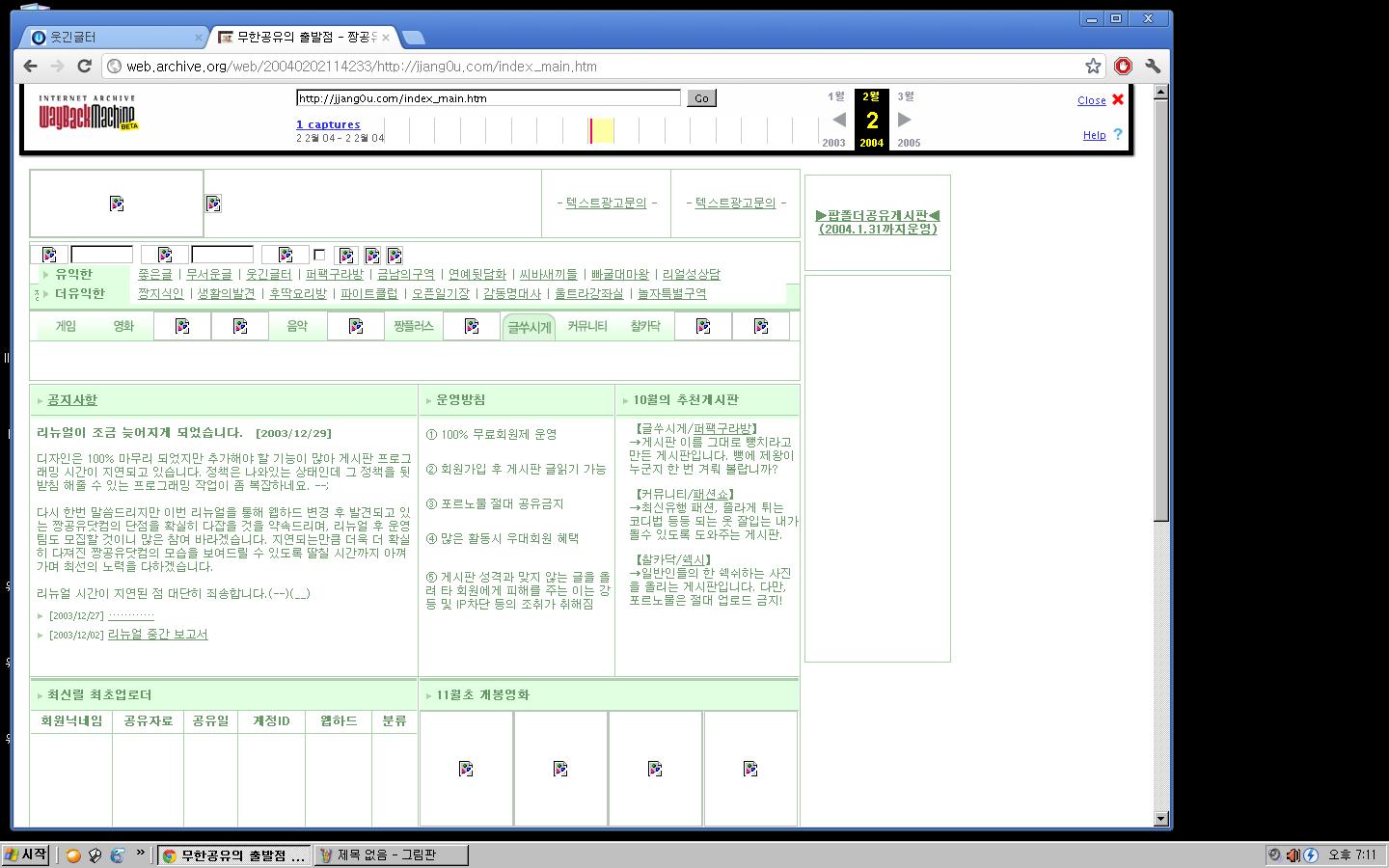Click the page vertical scrollbar down arrow
The height and width of the screenshot is (868, 1389).
(1161, 819)
